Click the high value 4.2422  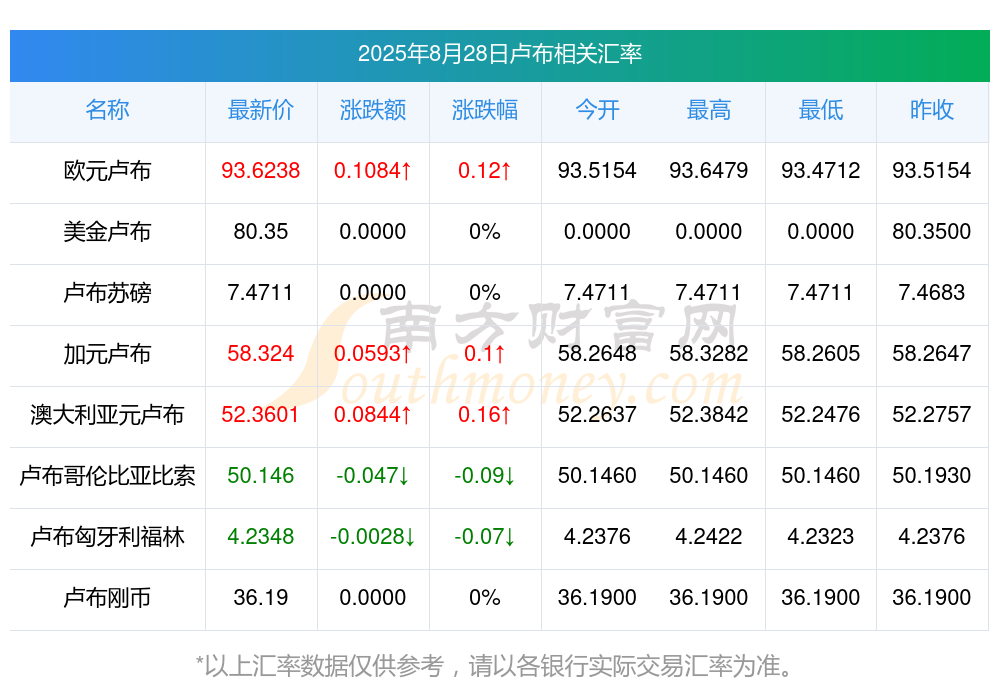click(709, 537)
